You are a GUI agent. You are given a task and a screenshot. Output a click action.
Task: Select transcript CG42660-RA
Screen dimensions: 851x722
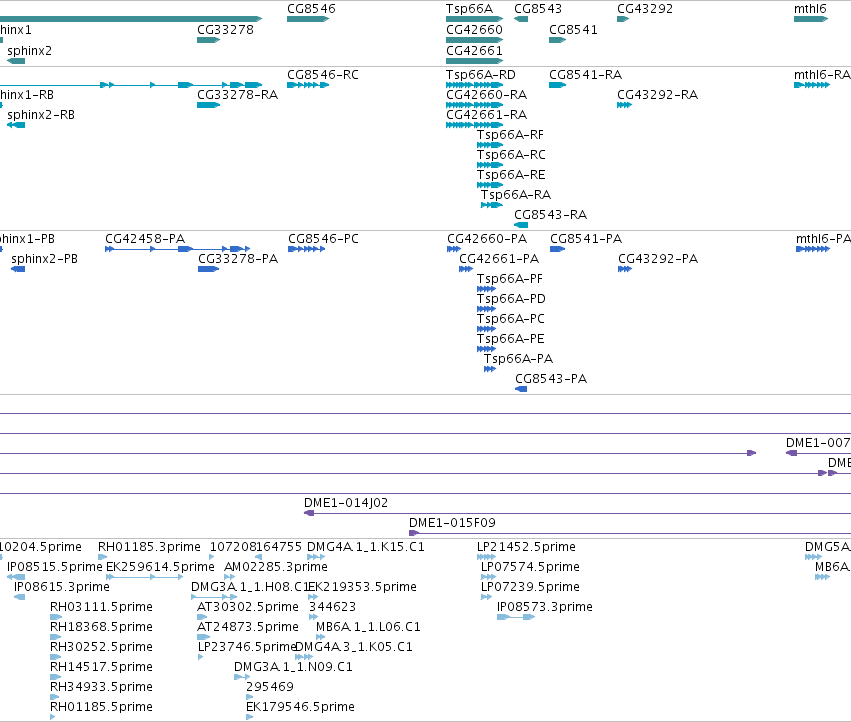point(474,105)
